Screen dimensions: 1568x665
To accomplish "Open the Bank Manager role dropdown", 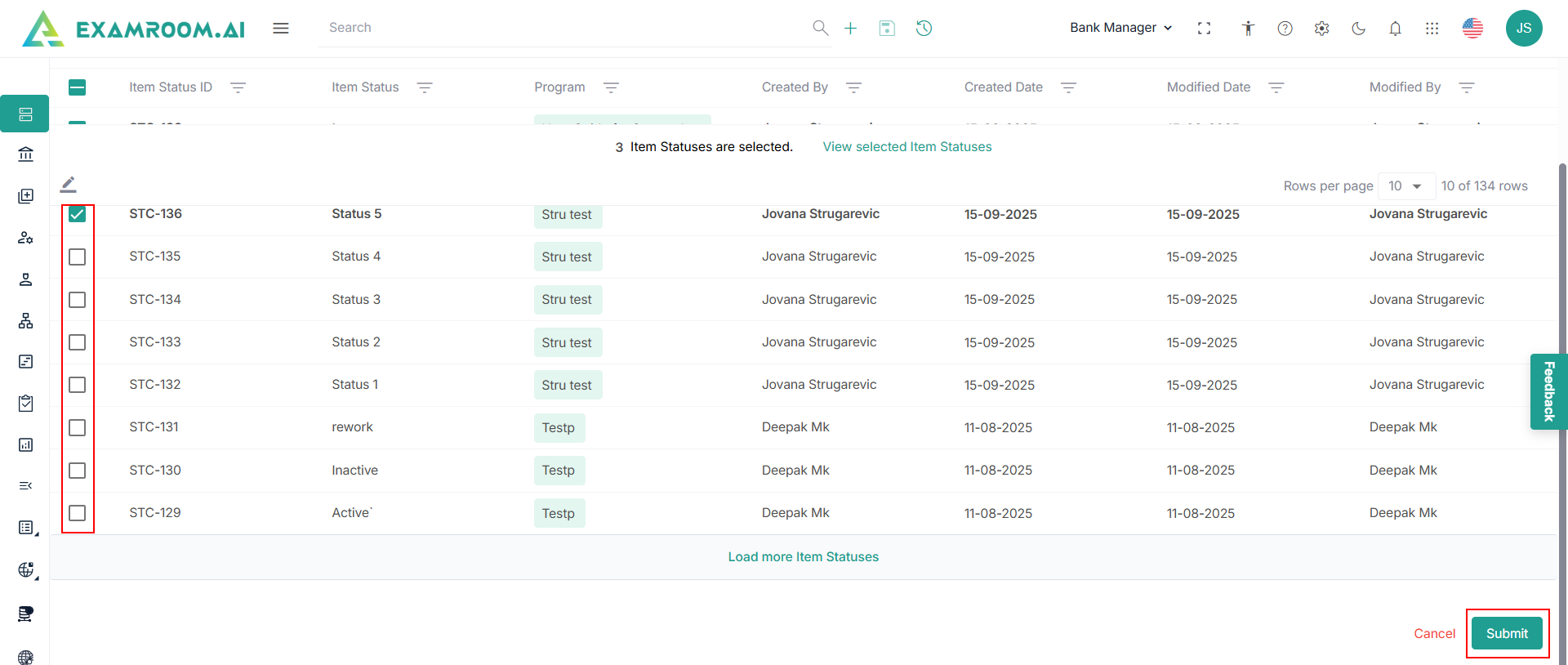I will coord(1121,28).
